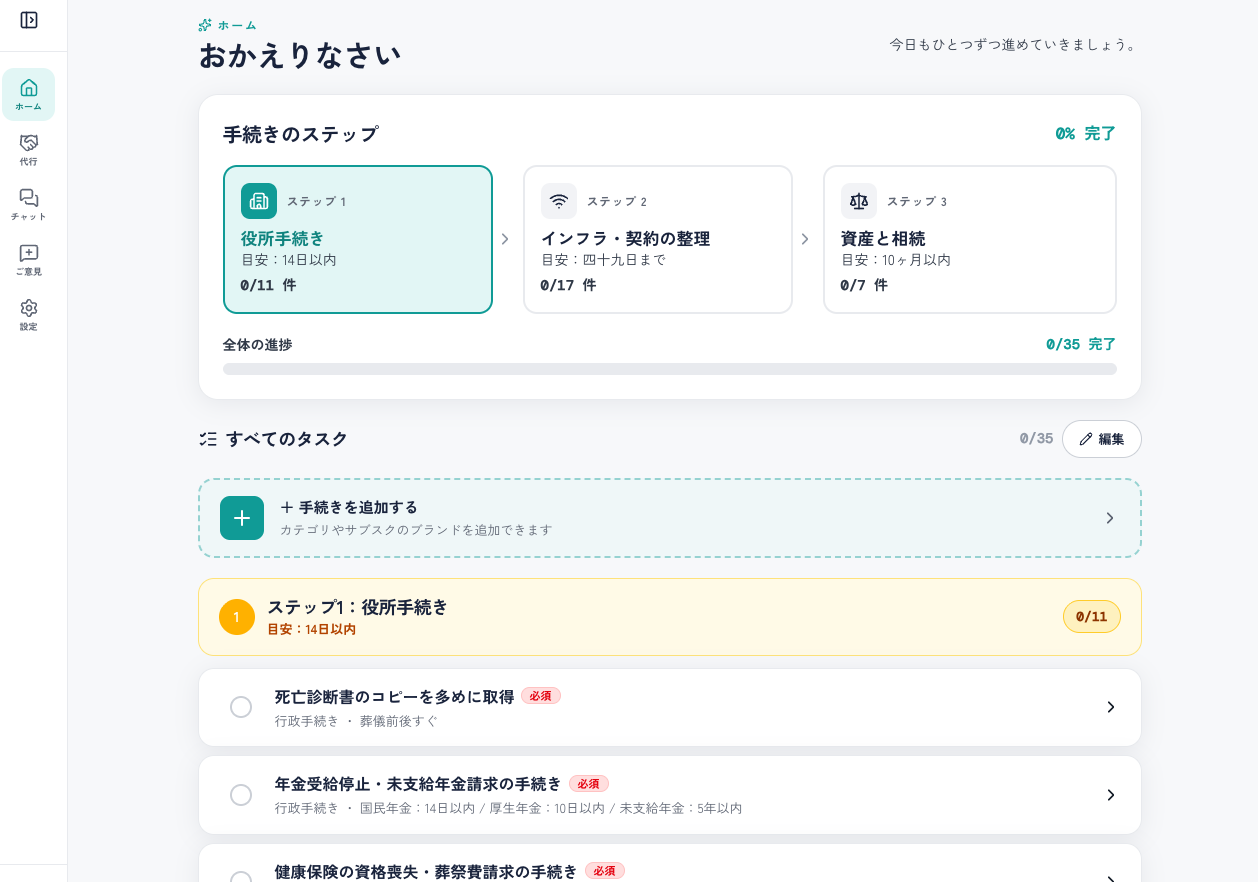Open the 代行 section from the sidebar
This screenshot has width=1258, height=882.
click(x=28, y=150)
